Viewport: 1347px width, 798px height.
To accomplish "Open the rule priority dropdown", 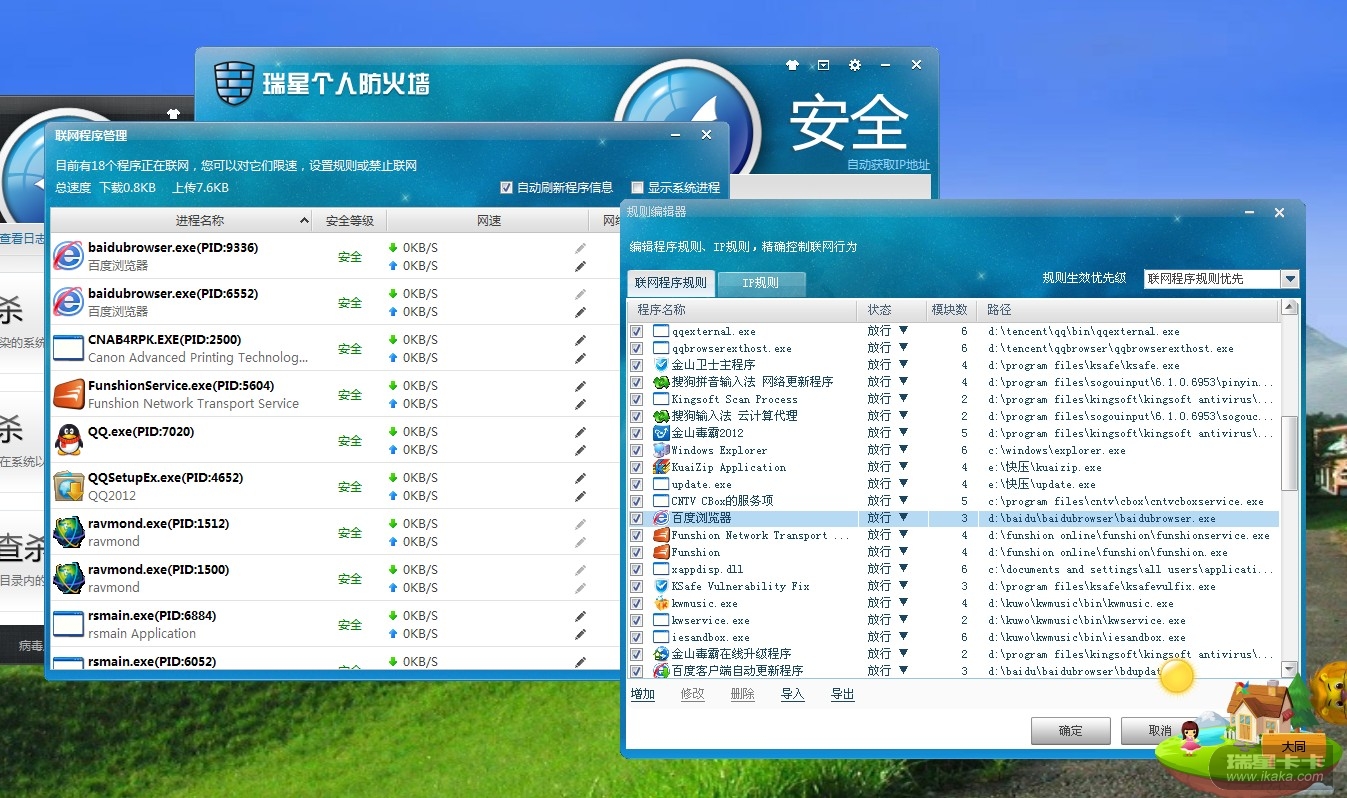I will click(1289, 280).
